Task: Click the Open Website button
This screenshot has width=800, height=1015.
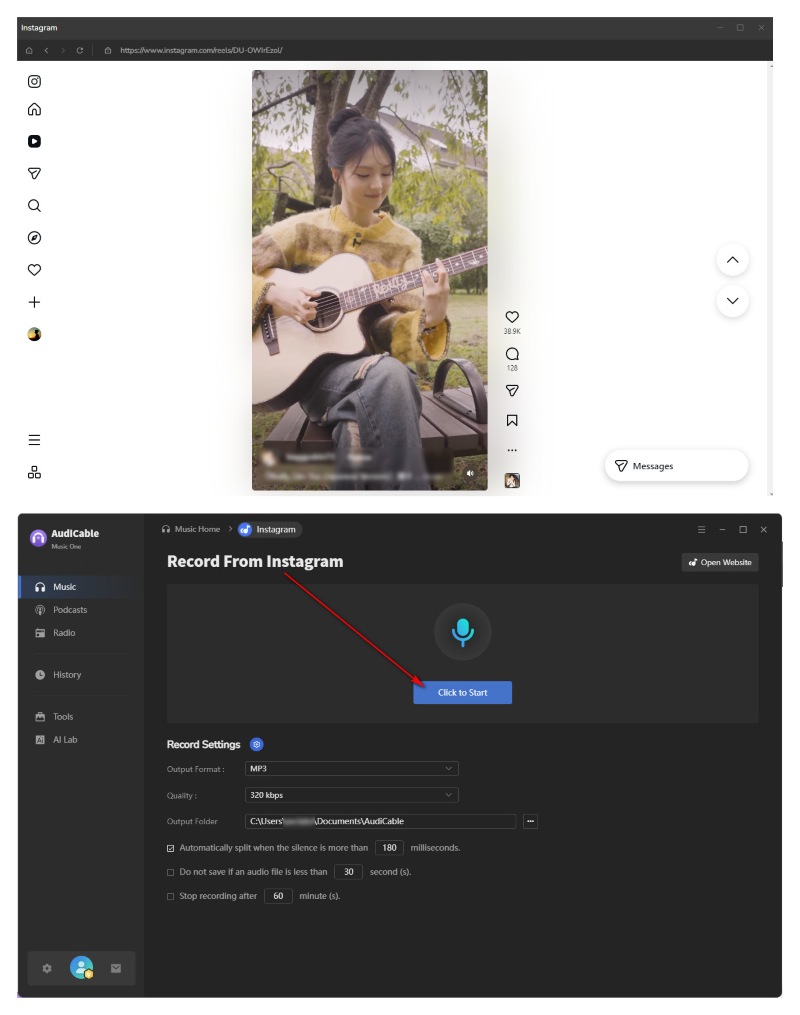Action: 720,563
